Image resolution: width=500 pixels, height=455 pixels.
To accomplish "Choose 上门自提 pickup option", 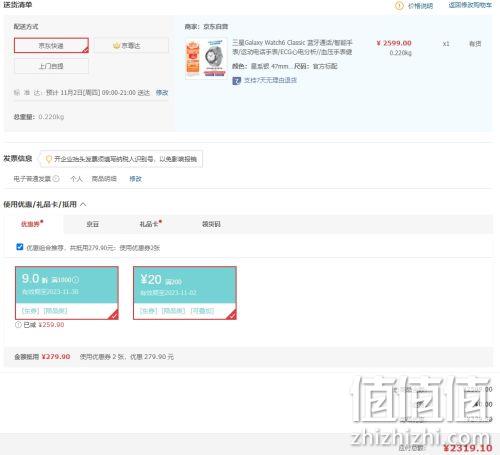I will tap(51, 66).
